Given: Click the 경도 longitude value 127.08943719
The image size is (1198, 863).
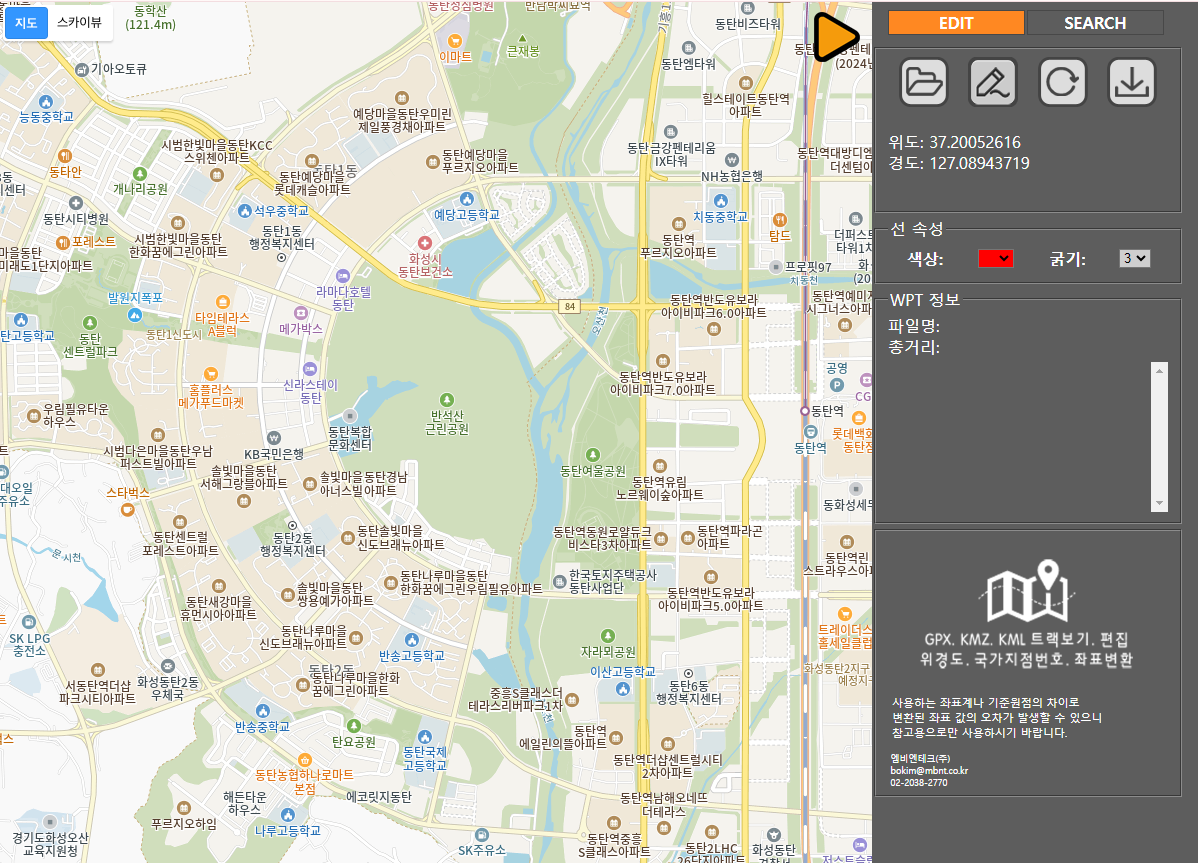Looking at the screenshot, I should (x=979, y=163).
